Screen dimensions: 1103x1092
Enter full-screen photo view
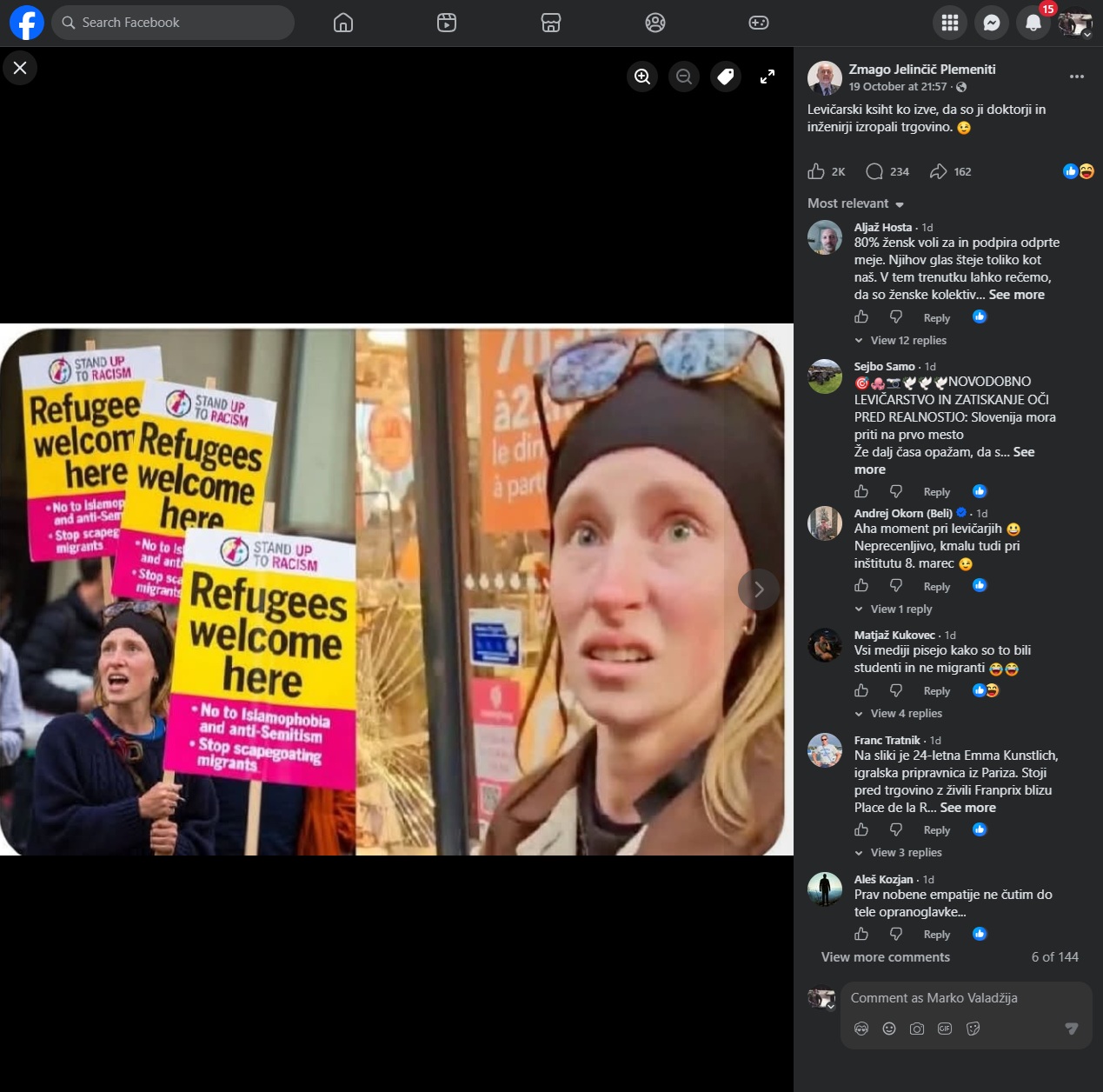tap(767, 77)
